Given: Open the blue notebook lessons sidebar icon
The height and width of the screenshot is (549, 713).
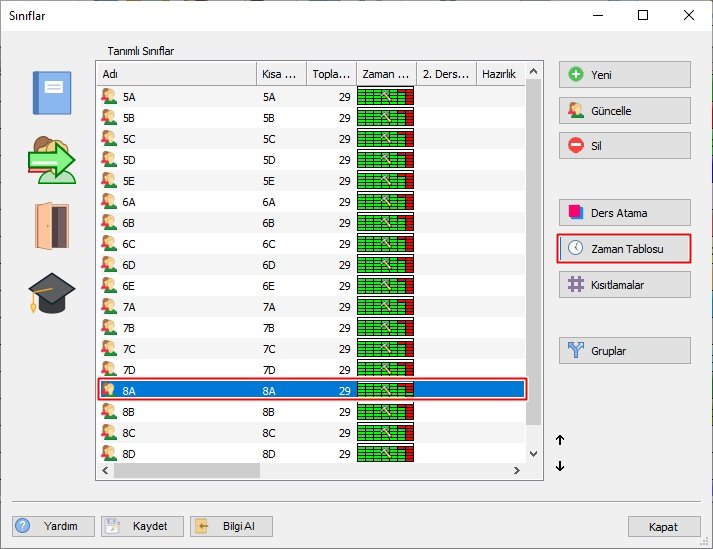Looking at the screenshot, I should coord(52,93).
